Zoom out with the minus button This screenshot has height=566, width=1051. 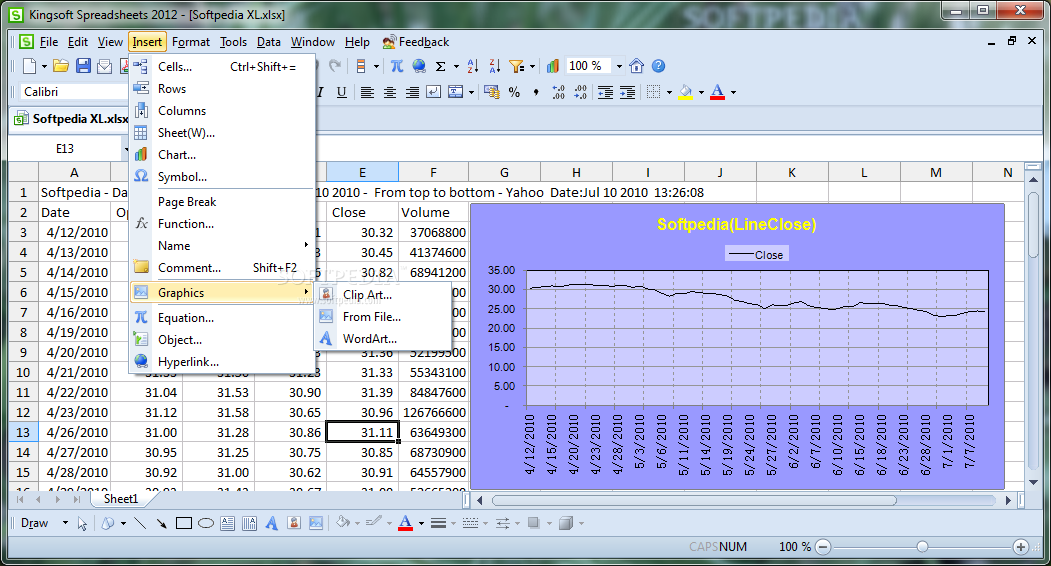(x=823, y=547)
